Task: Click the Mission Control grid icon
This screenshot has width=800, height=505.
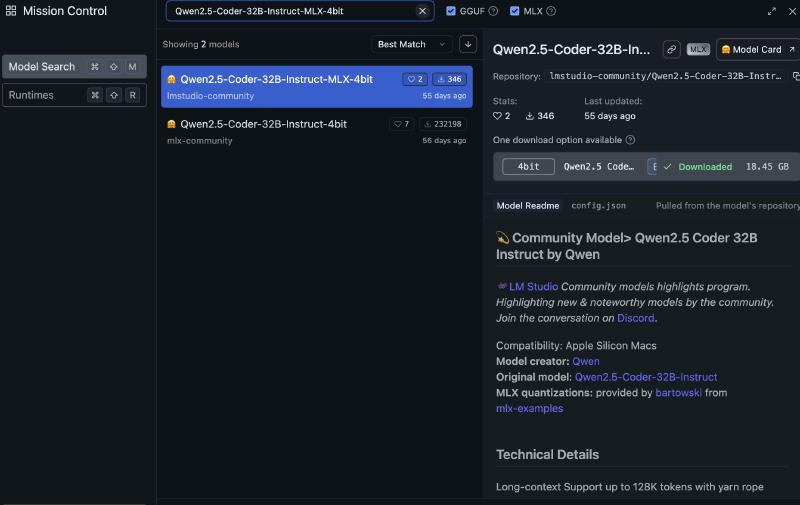Action: (x=11, y=11)
